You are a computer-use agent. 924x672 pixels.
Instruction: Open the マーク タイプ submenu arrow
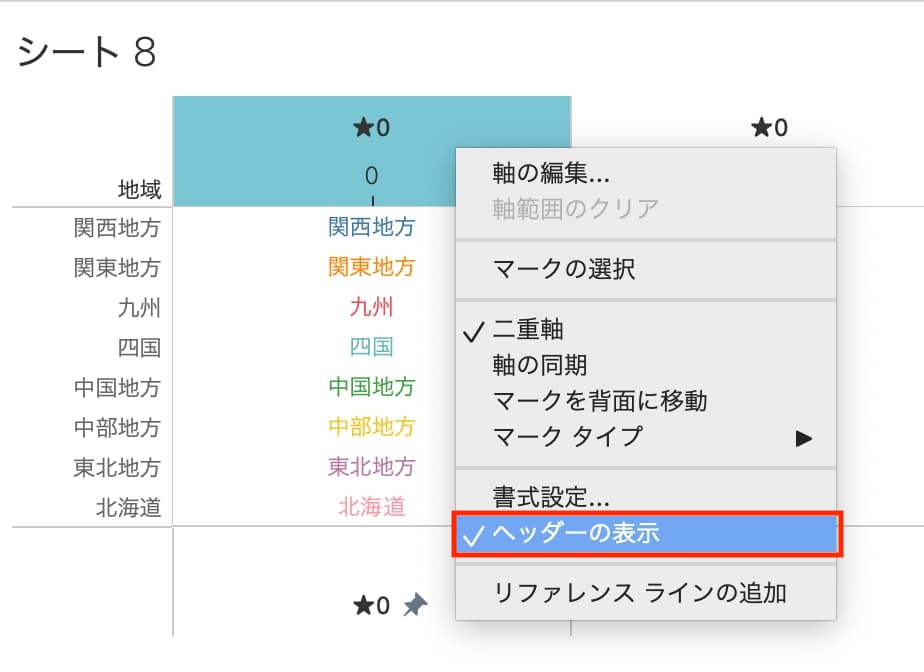coord(803,437)
